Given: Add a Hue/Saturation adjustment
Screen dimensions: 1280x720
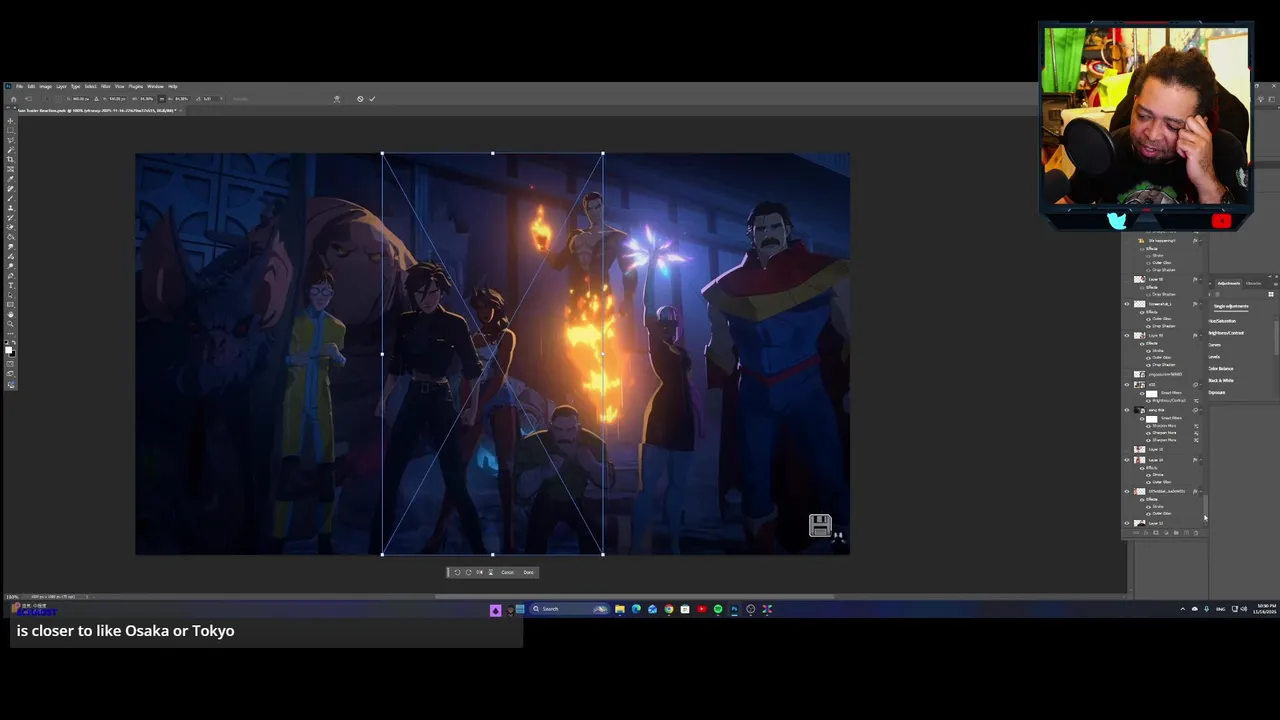Looking at the screenshot, I should pyautogui.click(x=1222, y=321).
